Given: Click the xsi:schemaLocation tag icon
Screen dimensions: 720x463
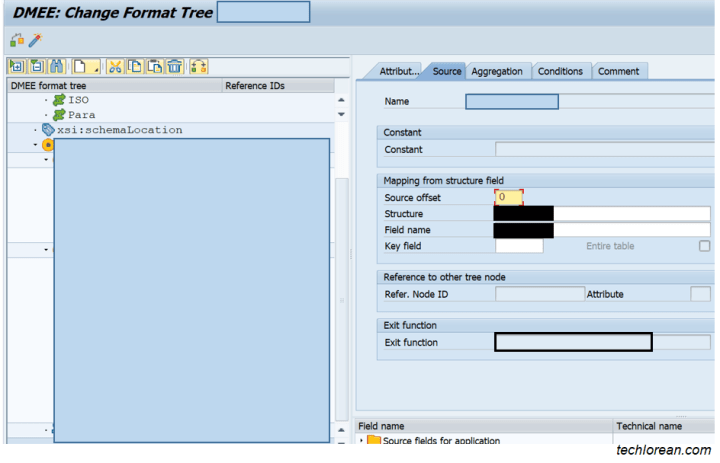Looking at the screenshot, I should (48, 130).
